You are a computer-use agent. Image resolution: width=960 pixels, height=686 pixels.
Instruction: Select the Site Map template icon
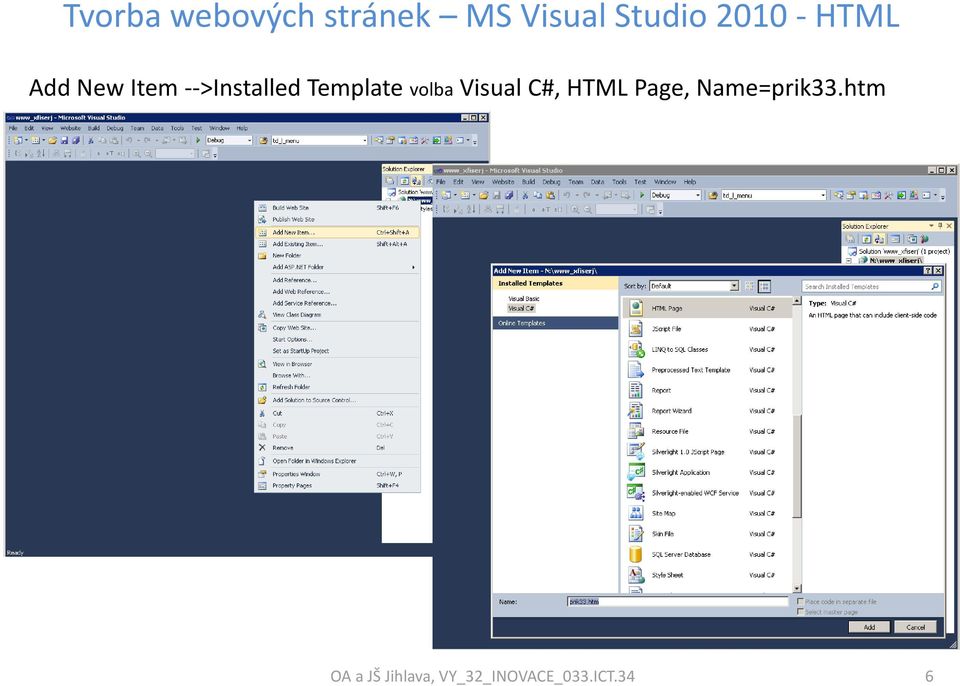point(636,513)
